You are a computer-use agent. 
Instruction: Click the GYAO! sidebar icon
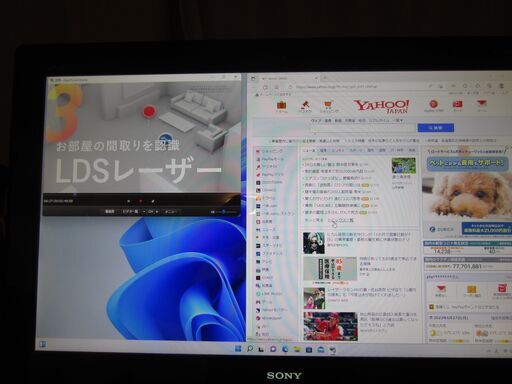coord(258,278)
